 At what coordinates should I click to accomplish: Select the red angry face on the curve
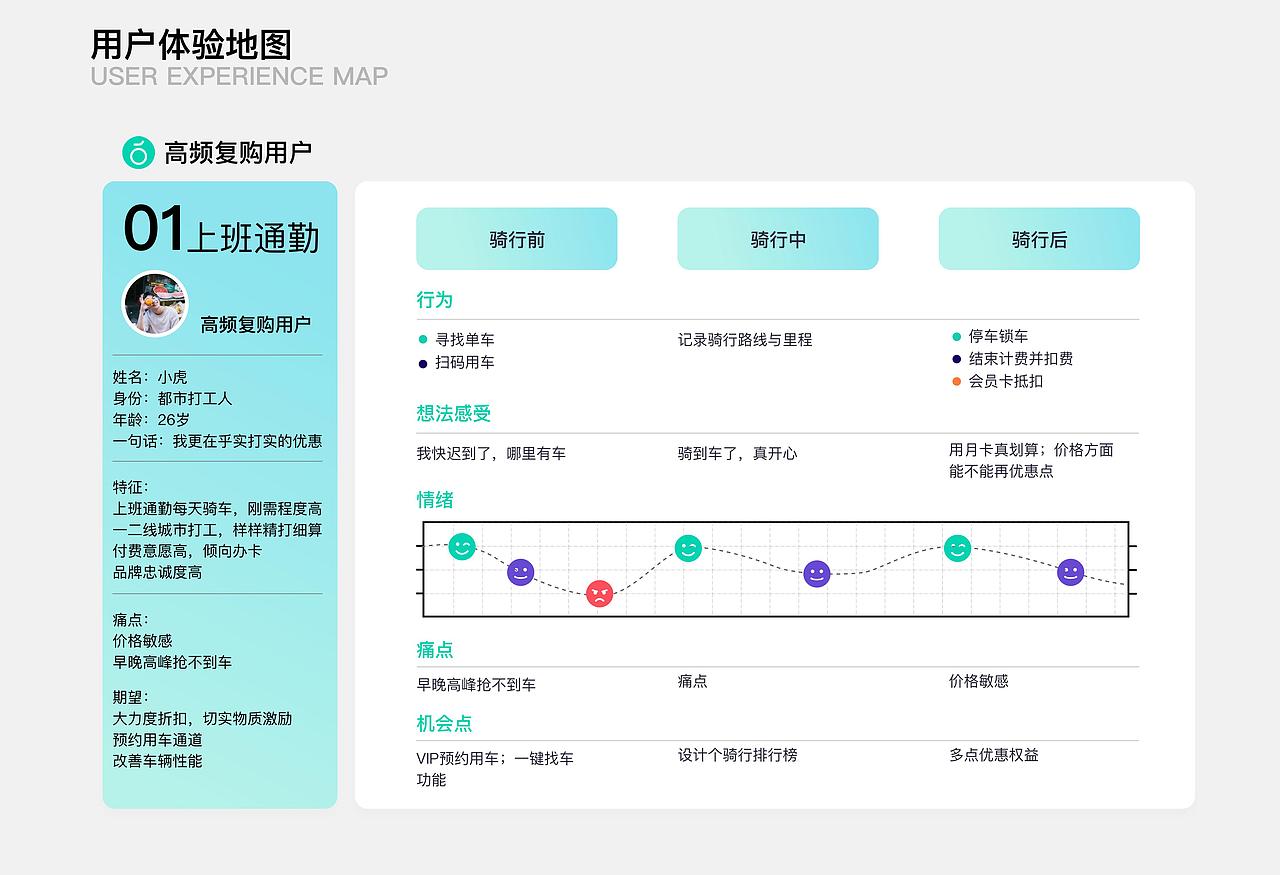coord(597,595)
